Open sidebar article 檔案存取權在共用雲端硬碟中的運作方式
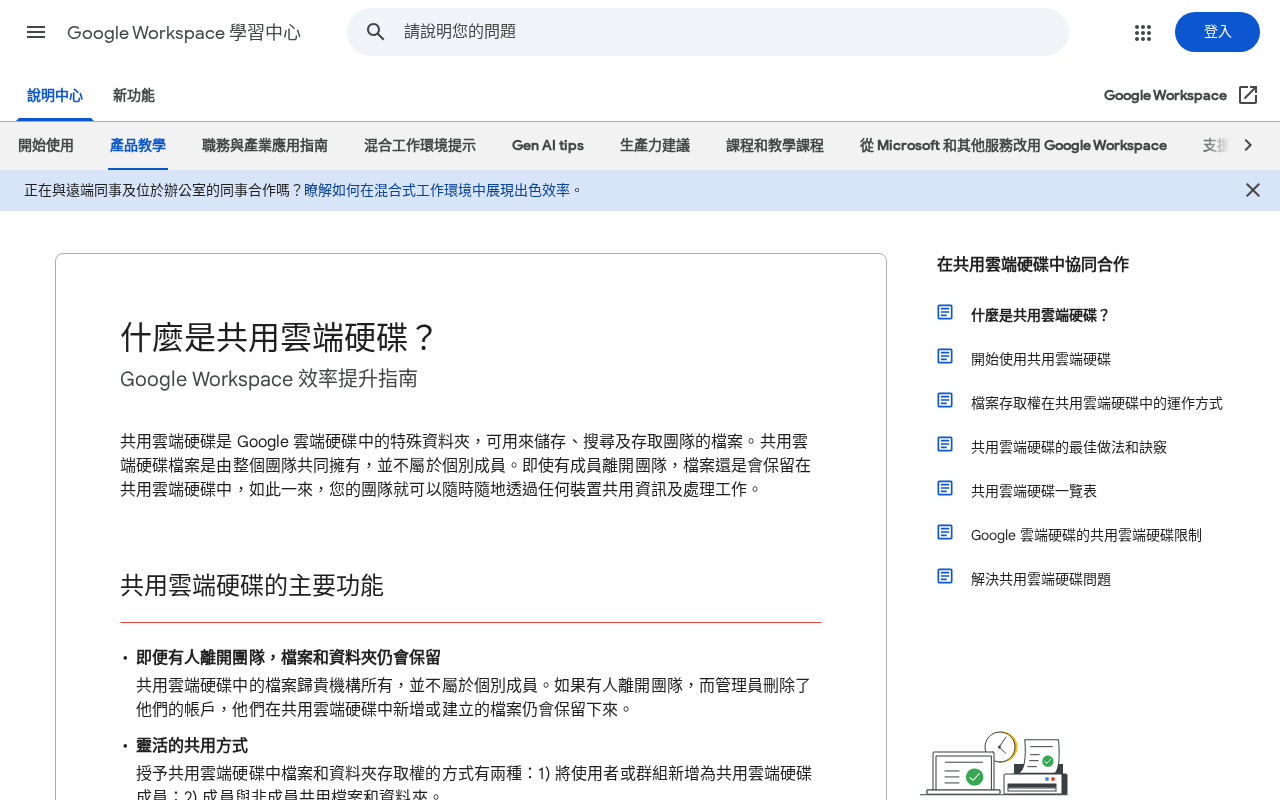The height and width of the screenshot is (800, 1280). (1096, 403)
